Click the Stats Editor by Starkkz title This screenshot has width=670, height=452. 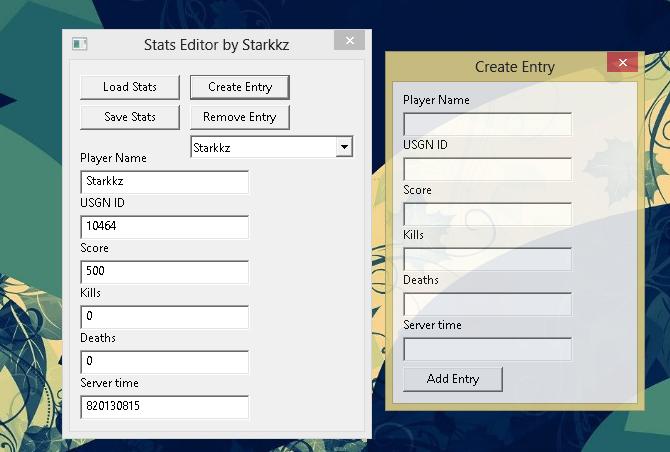[x=216, y=45]
